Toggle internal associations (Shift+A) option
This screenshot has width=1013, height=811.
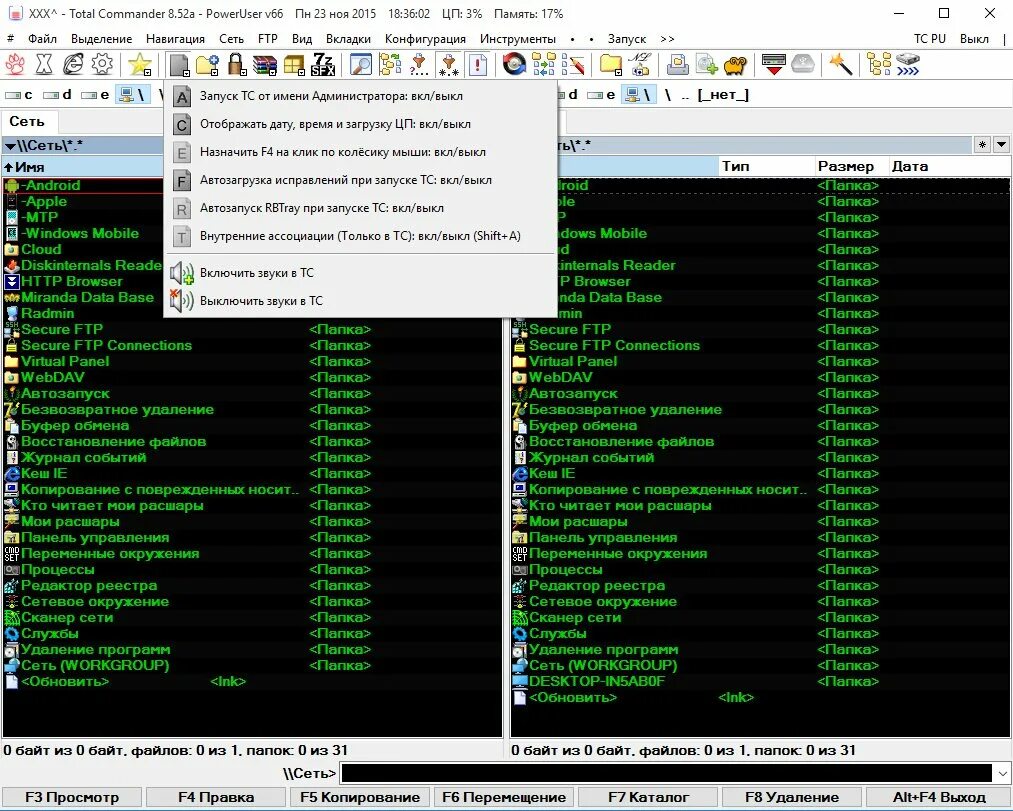[360, 237]
